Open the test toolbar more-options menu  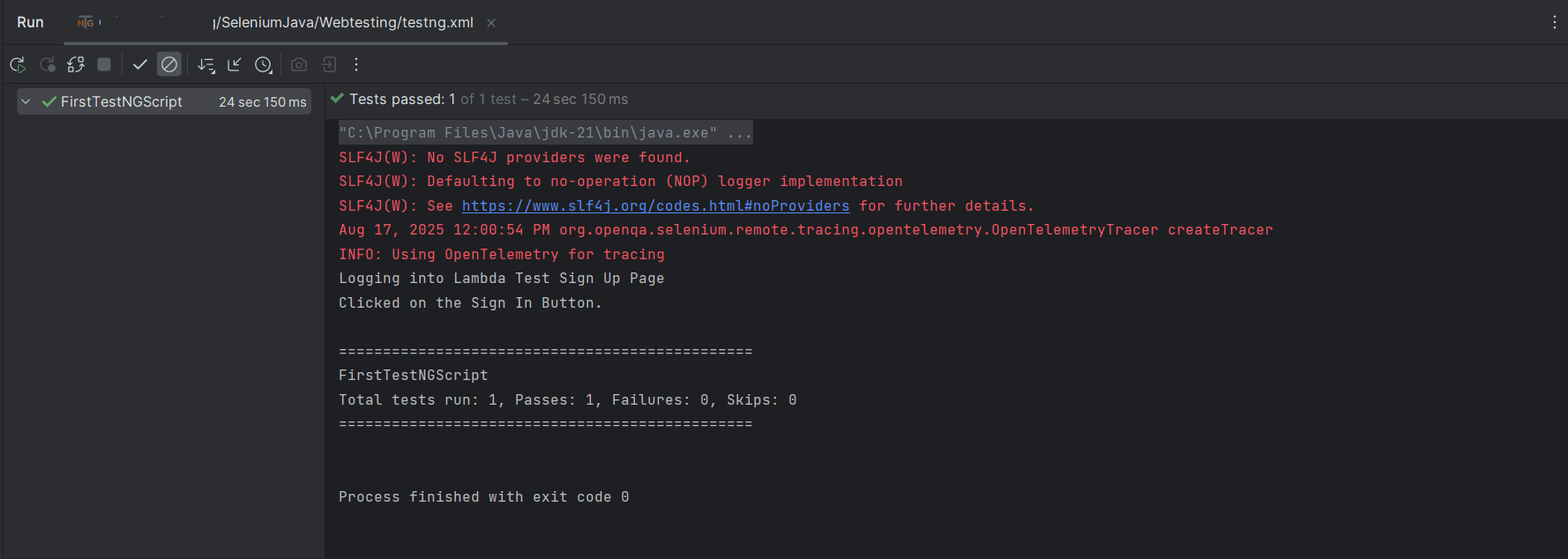[356, 64]
